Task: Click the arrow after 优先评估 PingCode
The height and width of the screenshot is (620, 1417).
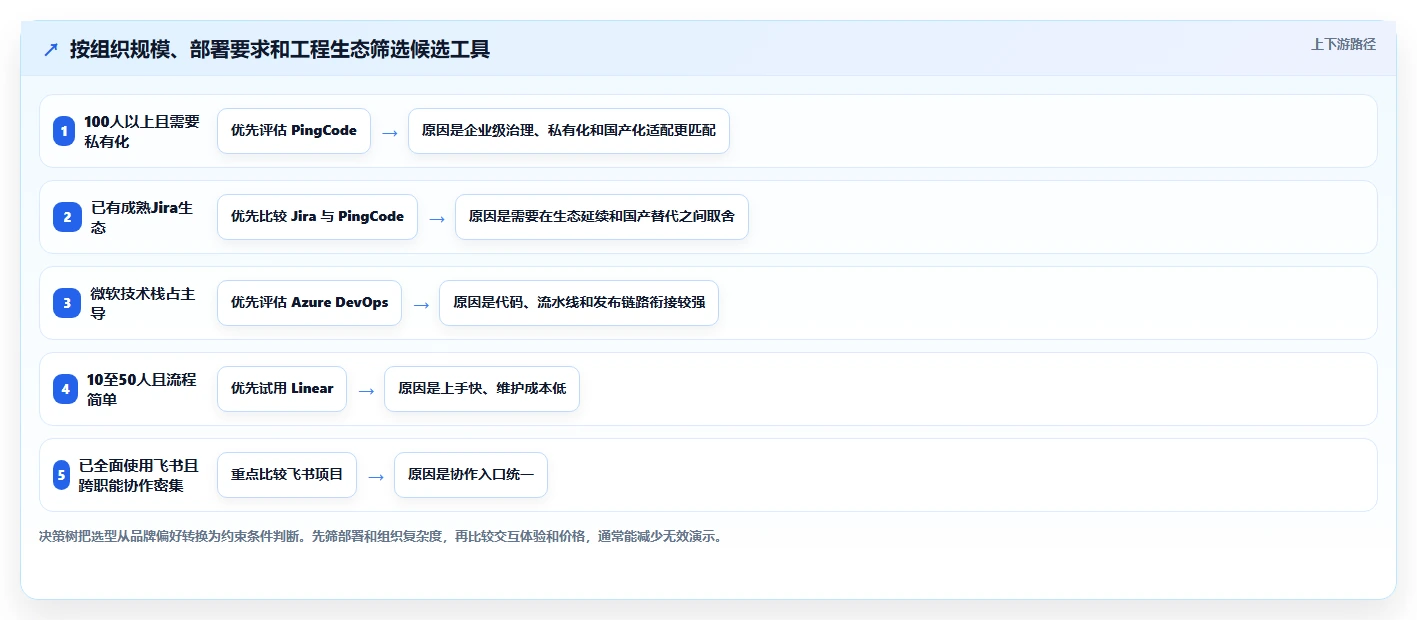Action: click(390, 132)
